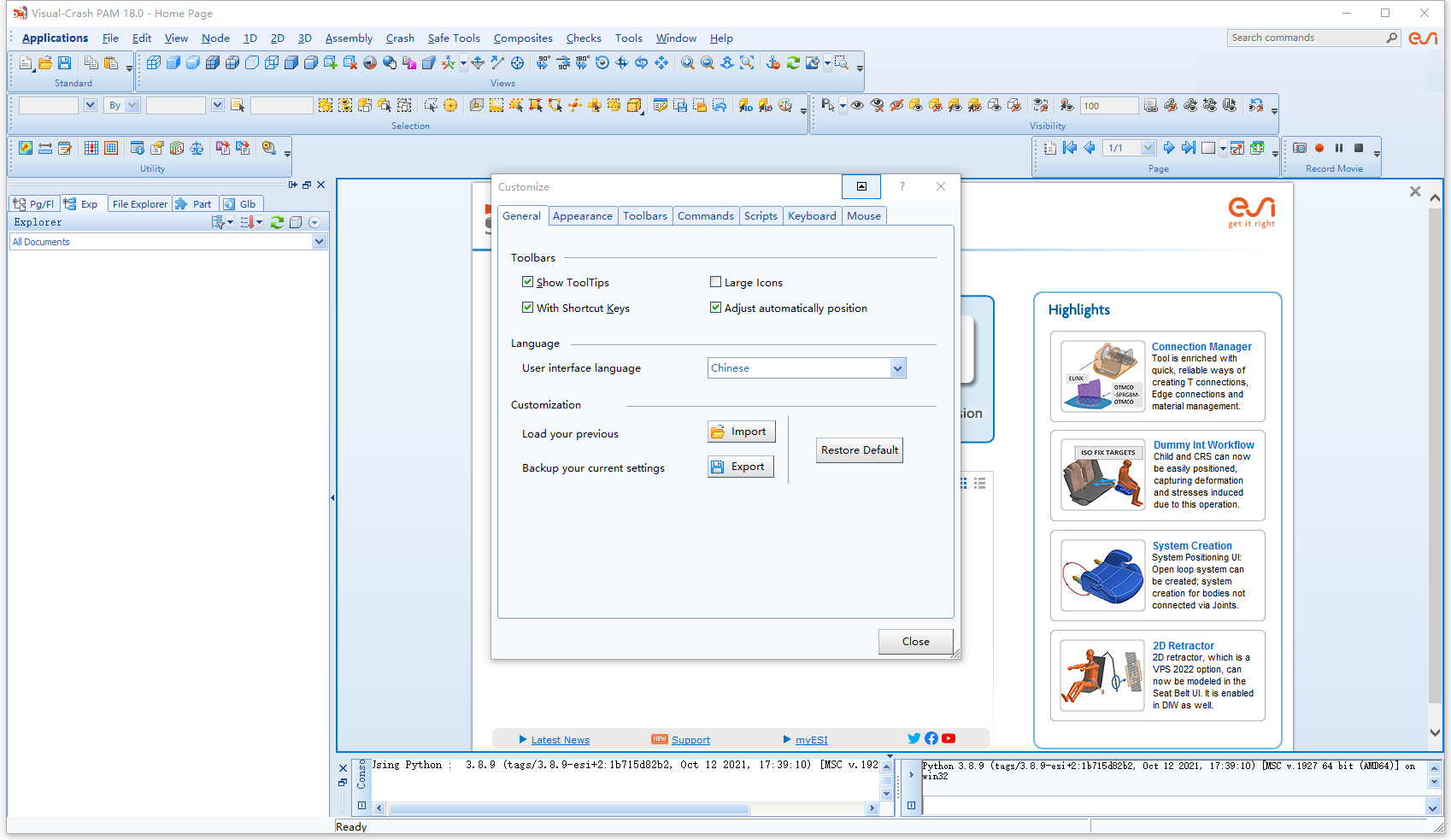Switch to the Appearance tab

pyautogui.click(x=583, y=216)
